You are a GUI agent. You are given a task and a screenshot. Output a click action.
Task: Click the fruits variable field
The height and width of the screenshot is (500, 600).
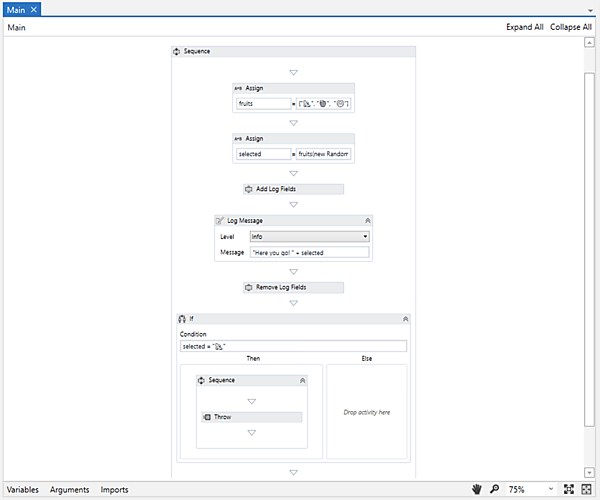click(x=263, y=104)
